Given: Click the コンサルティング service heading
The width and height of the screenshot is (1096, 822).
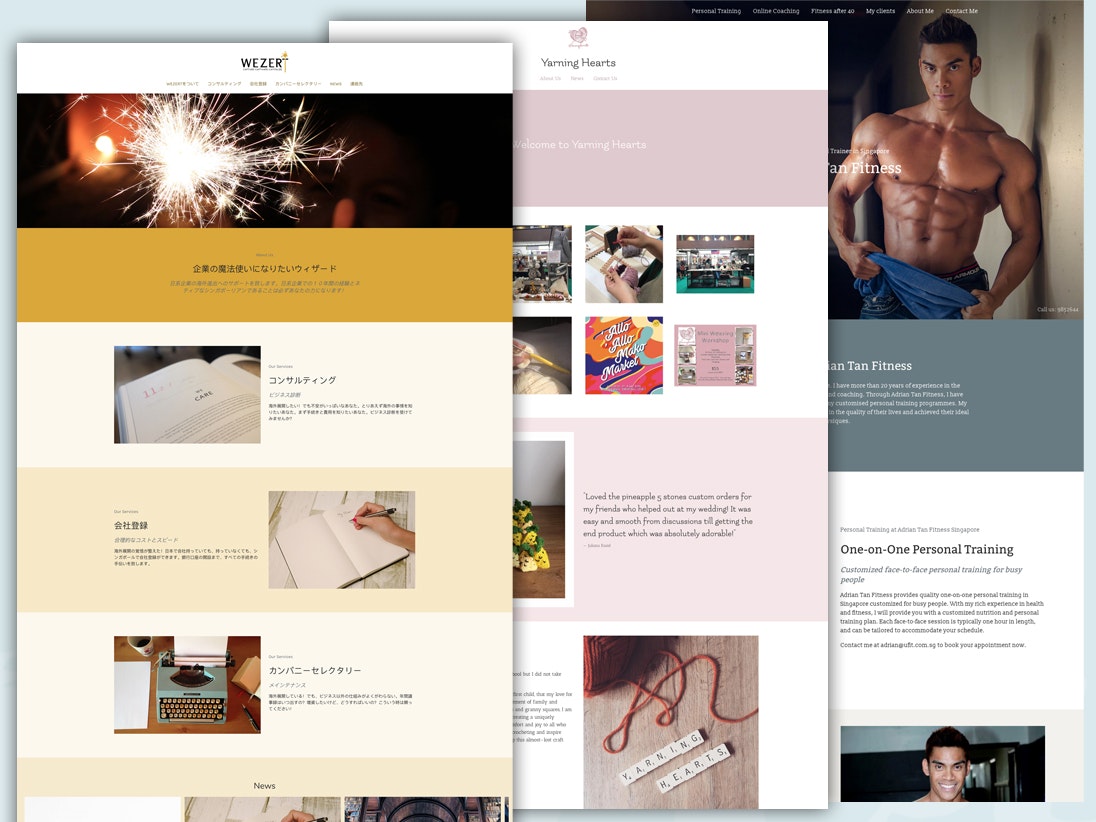Looking at the screenshot, I should (x=303, y=380).
